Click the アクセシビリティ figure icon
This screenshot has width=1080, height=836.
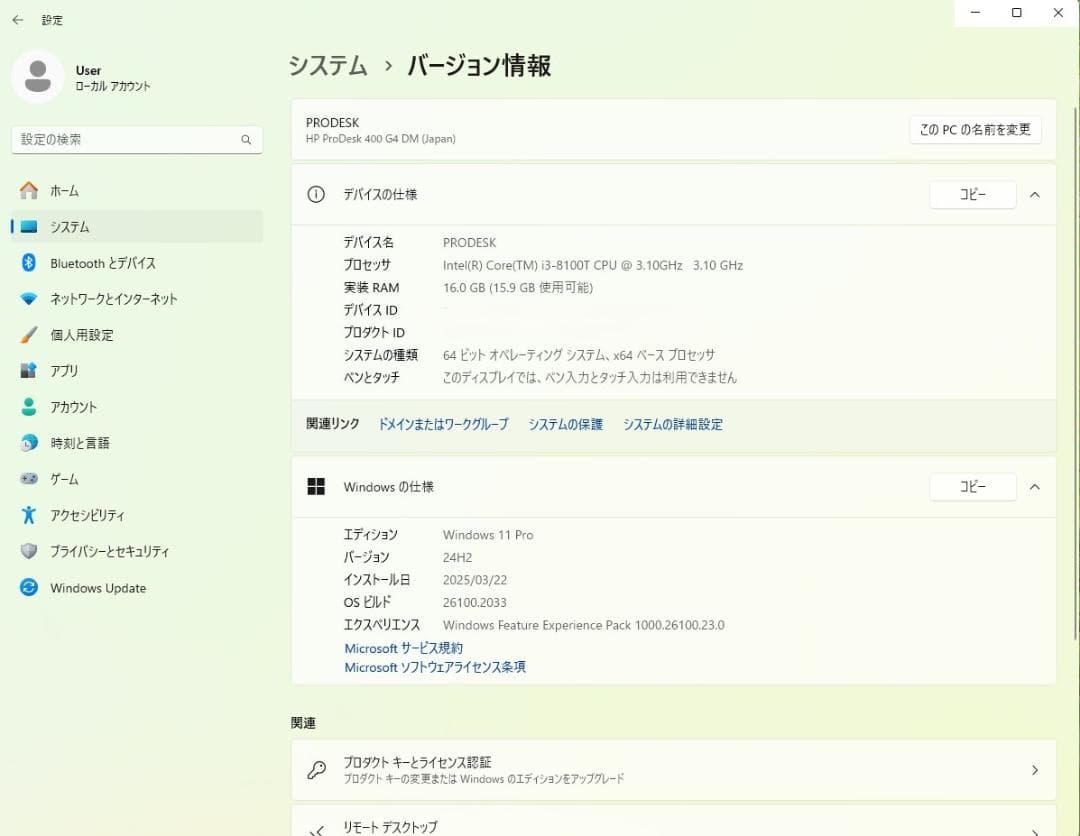click(x=29, y=514)
